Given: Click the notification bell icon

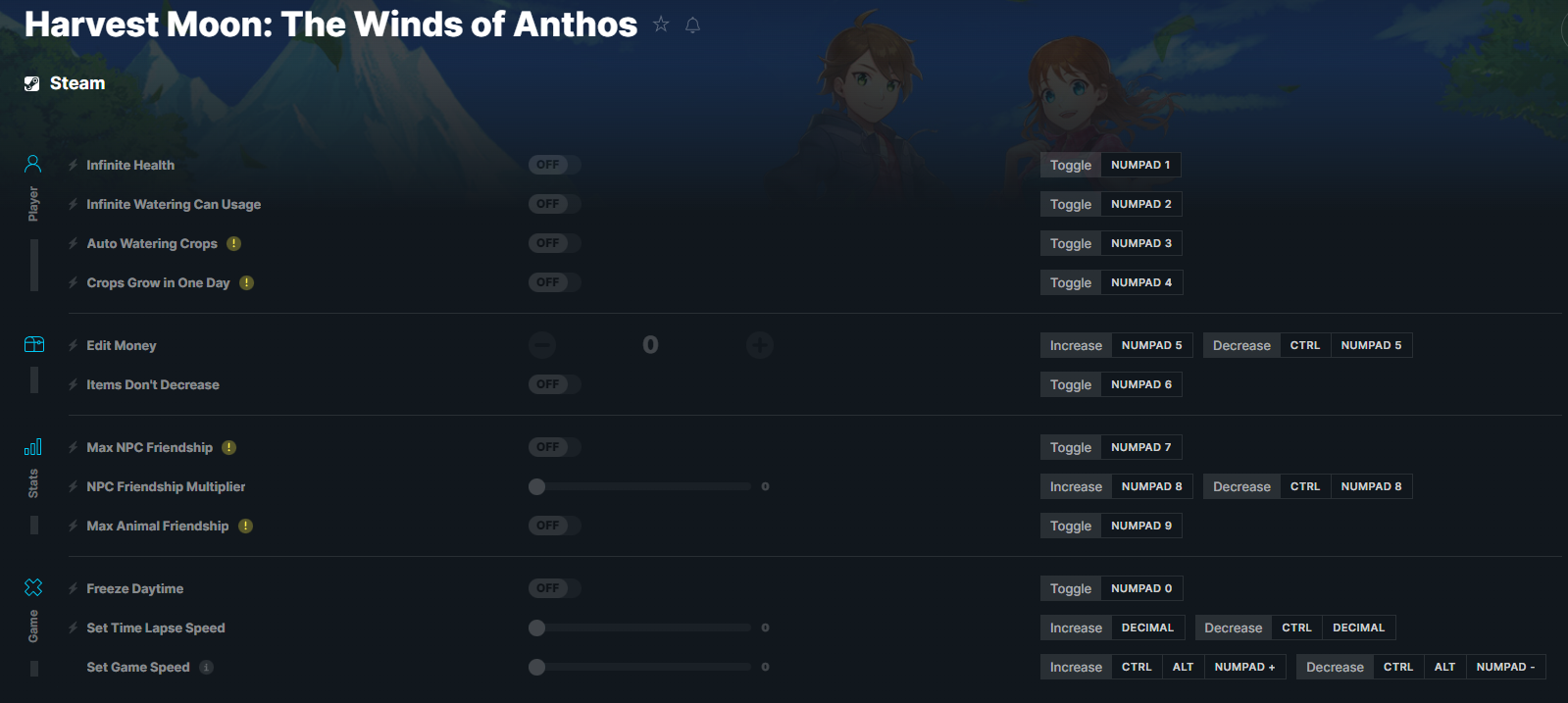Looking at the screenshot, I should (692, 25).
